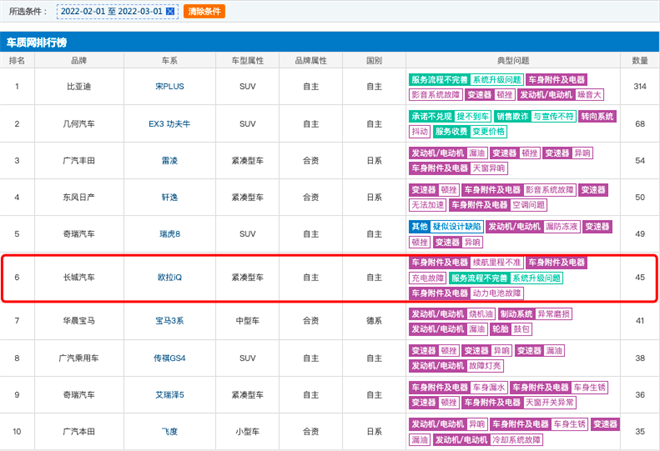Click the 广汽本田 brand cell

point(79,431)
